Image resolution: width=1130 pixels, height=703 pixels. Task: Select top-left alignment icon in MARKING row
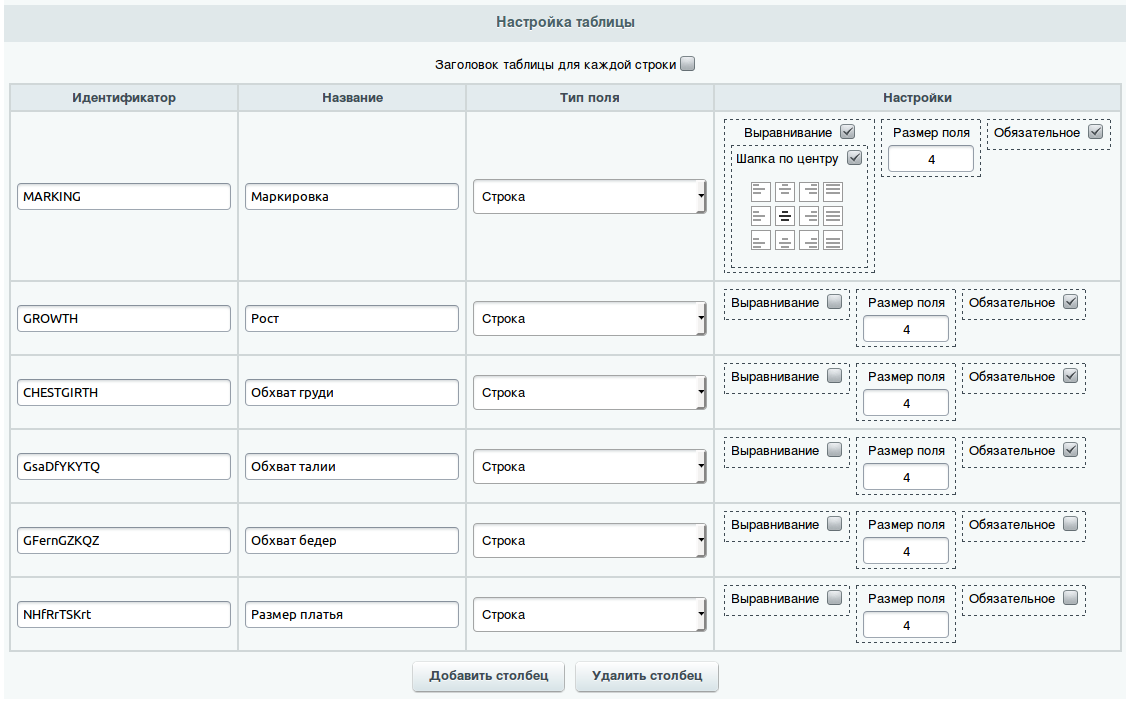761,191
